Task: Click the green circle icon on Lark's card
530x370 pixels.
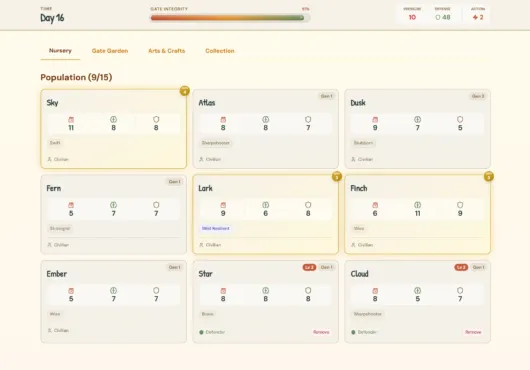Action: tap(266, 205)
